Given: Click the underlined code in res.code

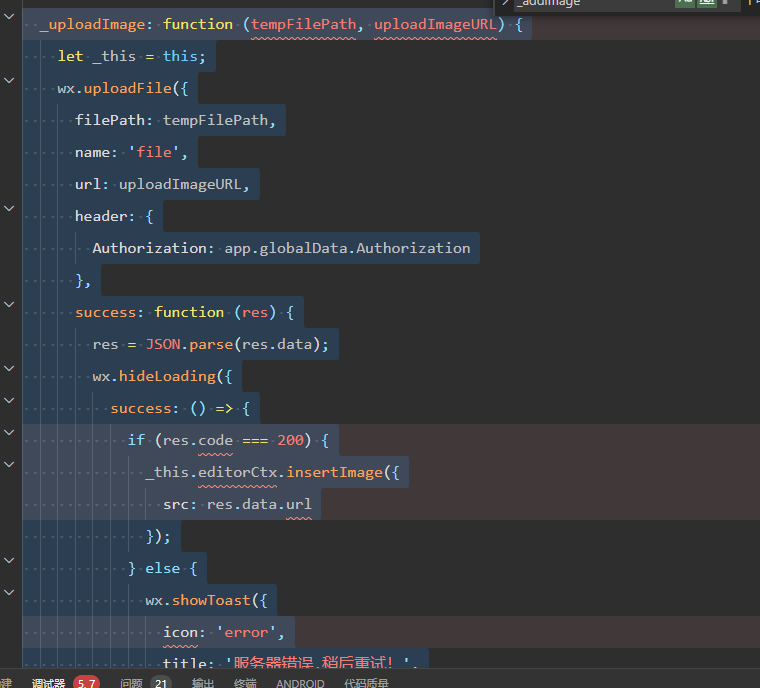Looking at the screenshot, I should pos(215,440).
